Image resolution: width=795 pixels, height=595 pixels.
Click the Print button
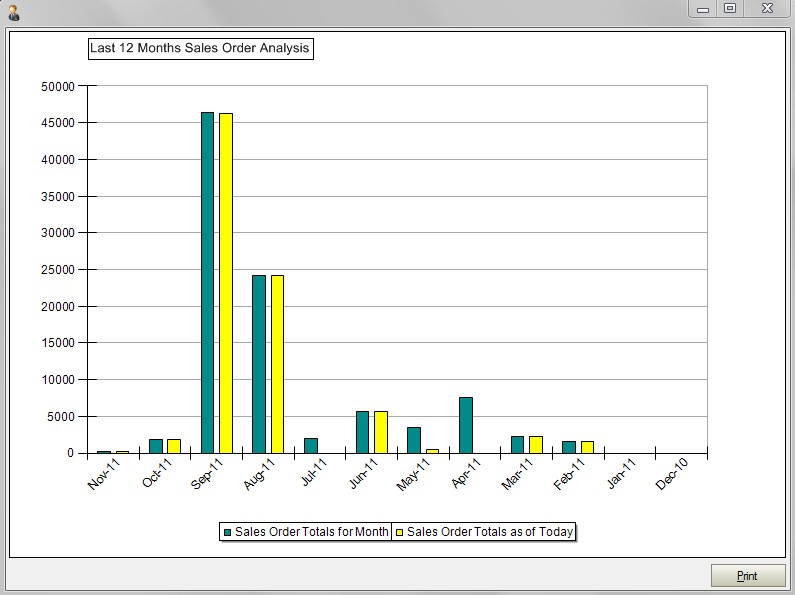coord(747,576)
